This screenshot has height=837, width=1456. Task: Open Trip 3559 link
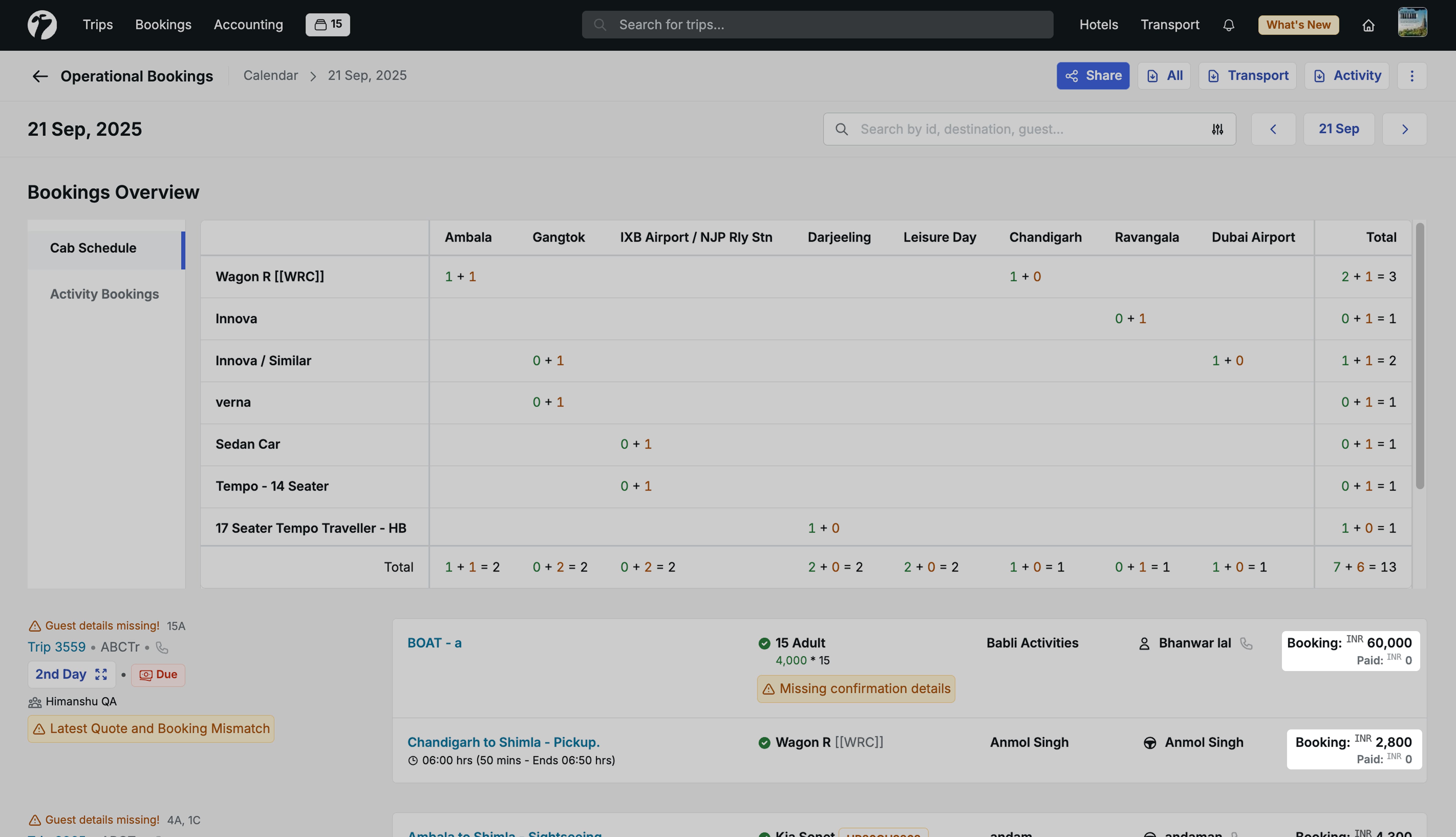click(56, 647)
